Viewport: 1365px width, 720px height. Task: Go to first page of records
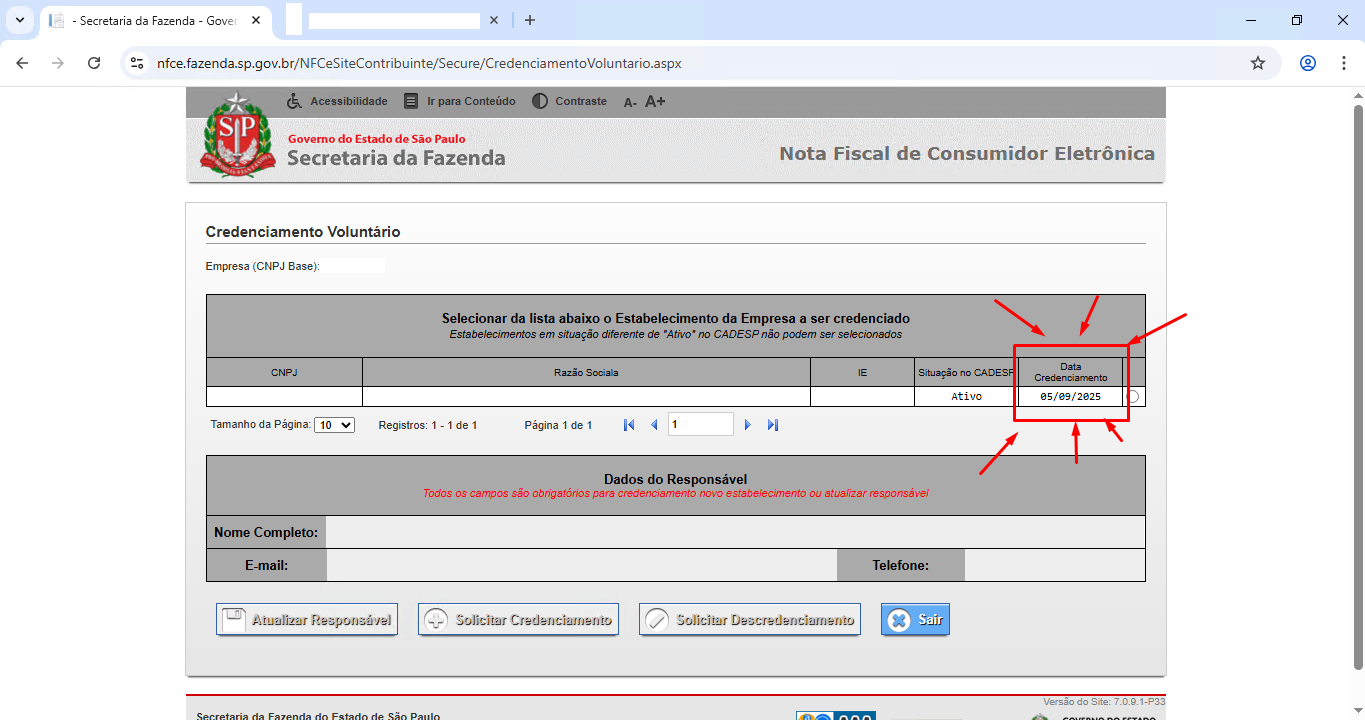click(629, 425)
